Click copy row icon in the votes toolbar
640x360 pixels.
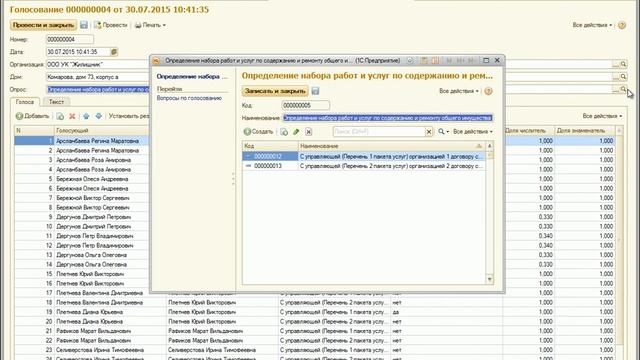60,116
